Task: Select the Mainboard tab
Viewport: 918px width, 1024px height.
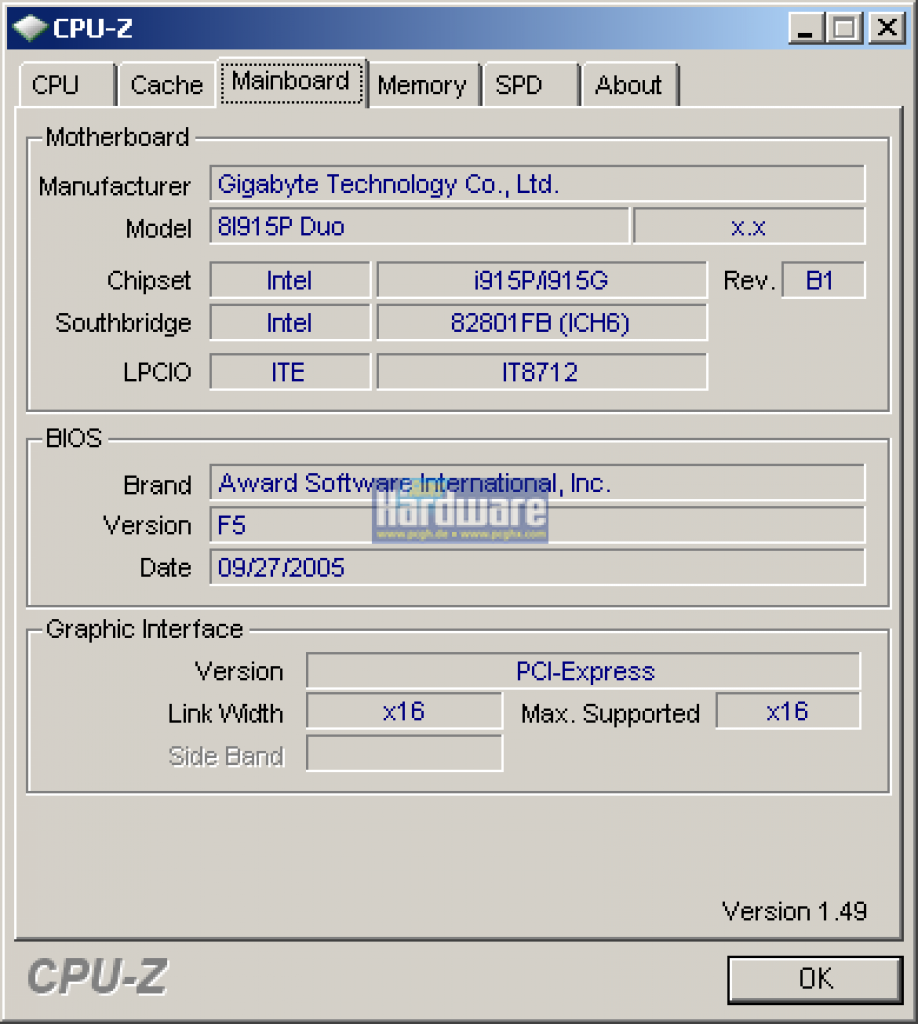Action: [291, 82]
